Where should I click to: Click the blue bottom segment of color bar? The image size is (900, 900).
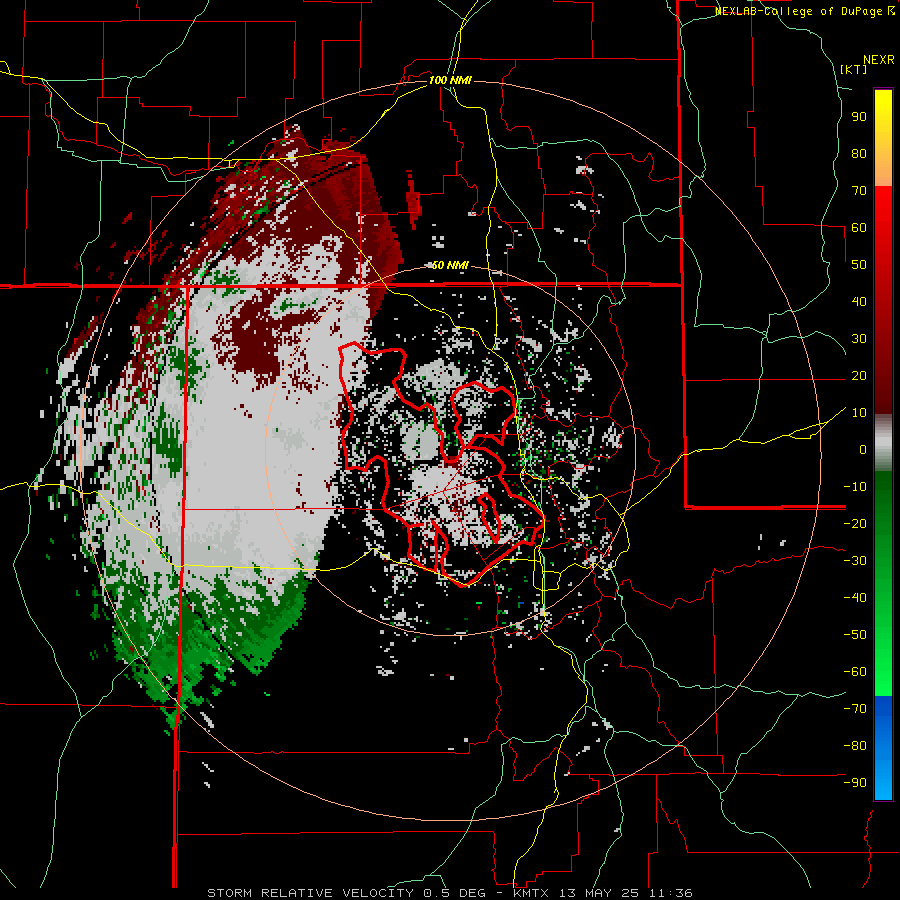[883, 748]
